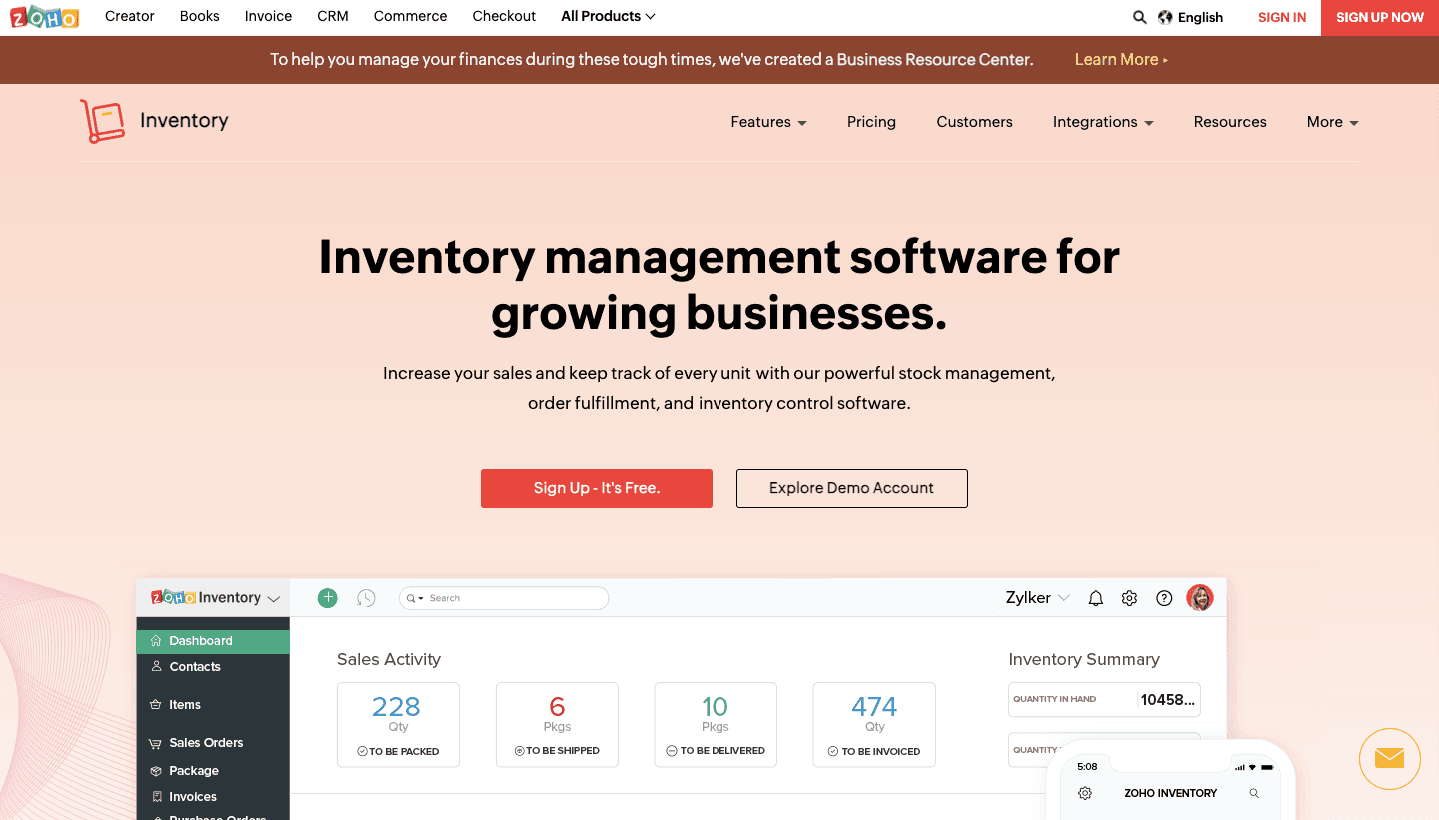Click the Zoho Inventory book logo
The height and width of the screenshot is (820, 1439).
pos(101,120)
